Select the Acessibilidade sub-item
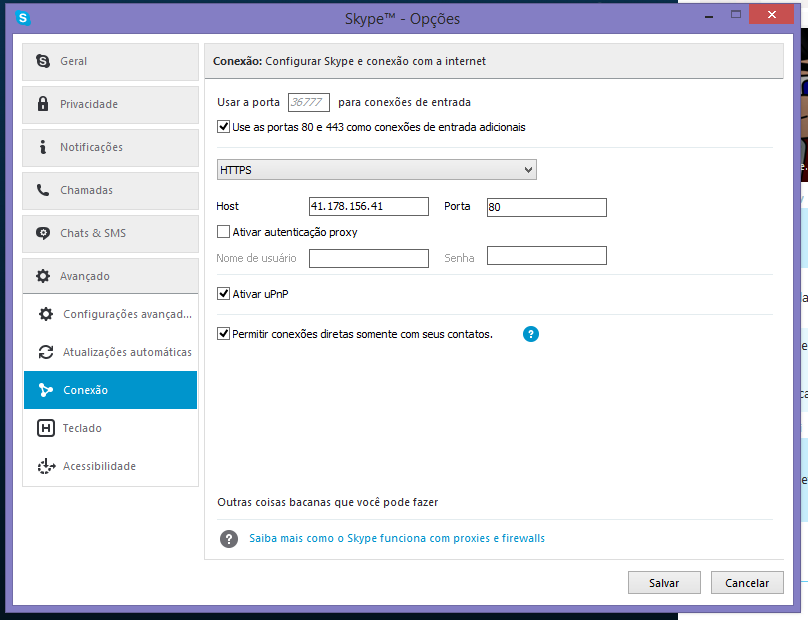The height and width of the screenshot is (620, 808). [x=110, y=466]
